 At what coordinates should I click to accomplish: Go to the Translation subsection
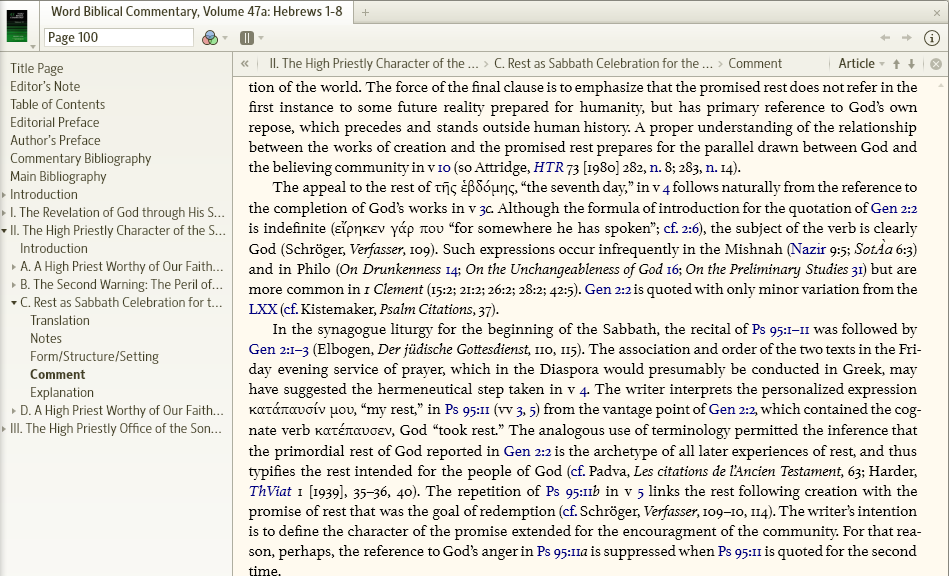pyautogui.click(x=60, y=321)
